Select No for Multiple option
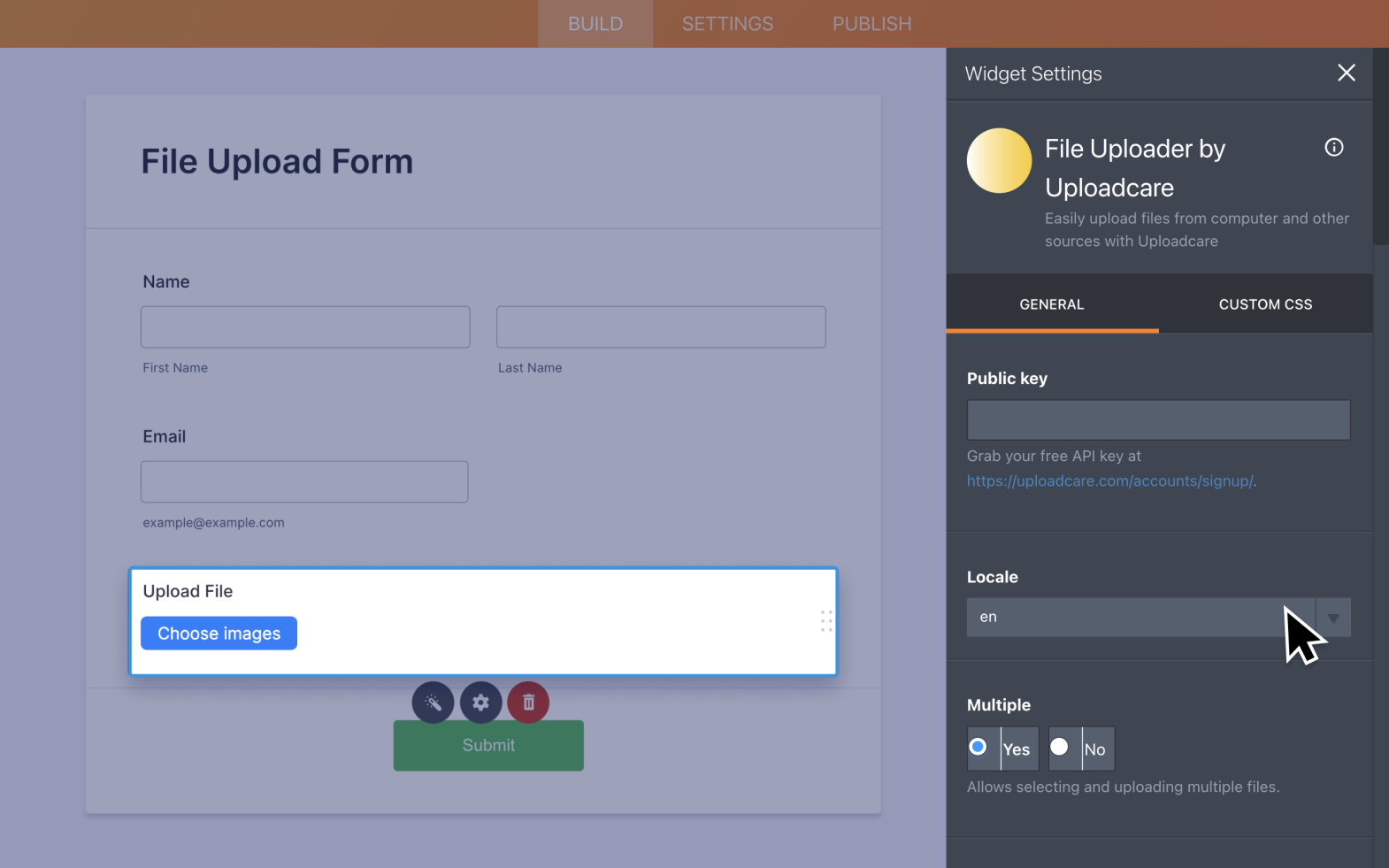The height and width of the screenshot is (868, 1389). point(1060,748)
